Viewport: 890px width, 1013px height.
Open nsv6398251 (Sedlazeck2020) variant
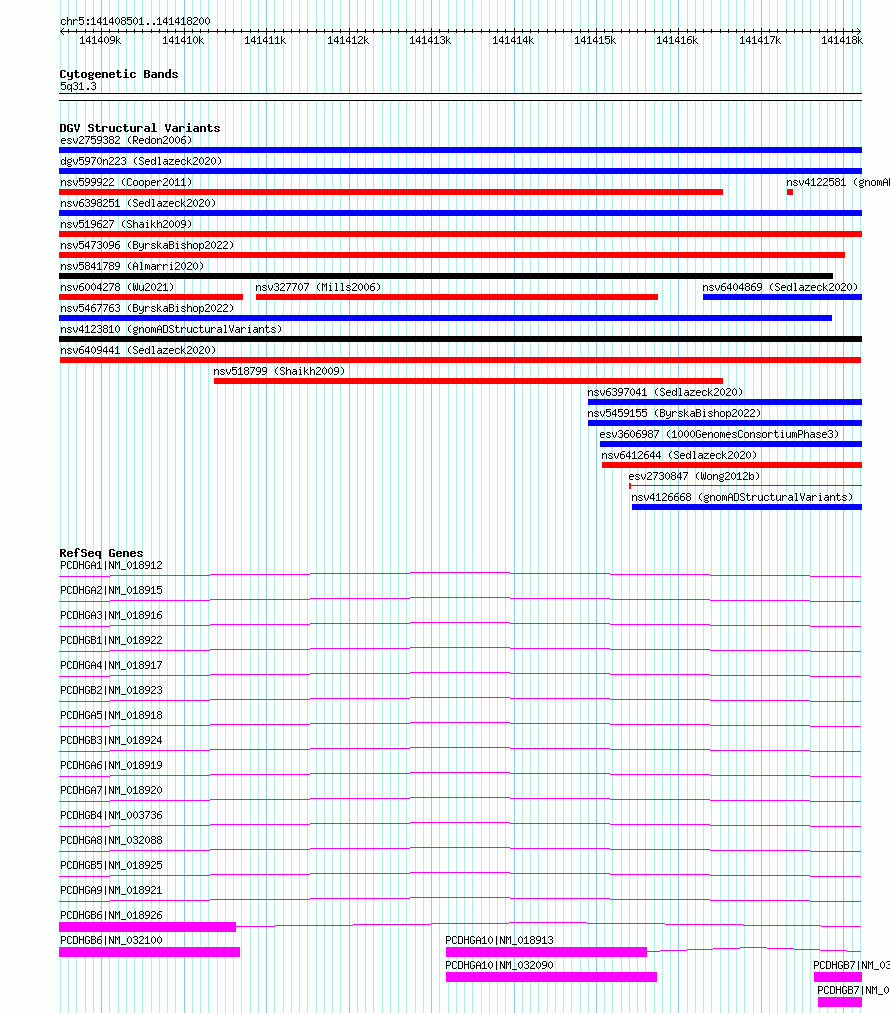click(138, 203)
